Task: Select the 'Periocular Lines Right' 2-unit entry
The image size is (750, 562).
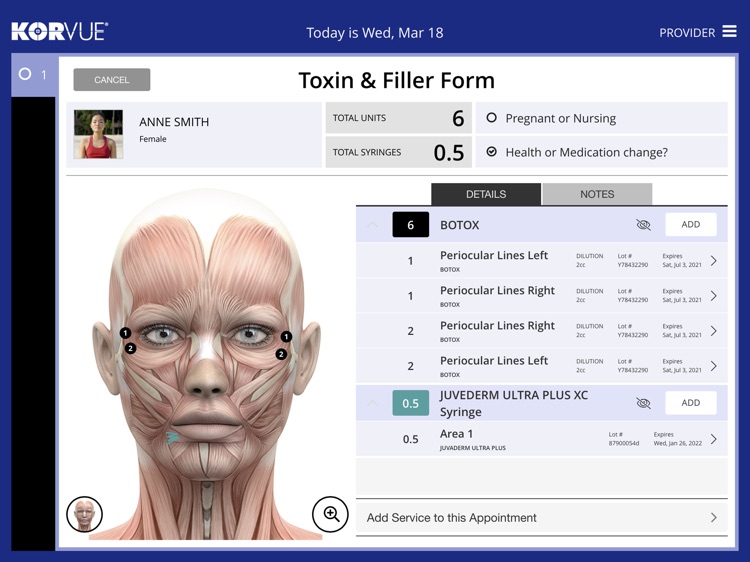Action: [541, 331]
